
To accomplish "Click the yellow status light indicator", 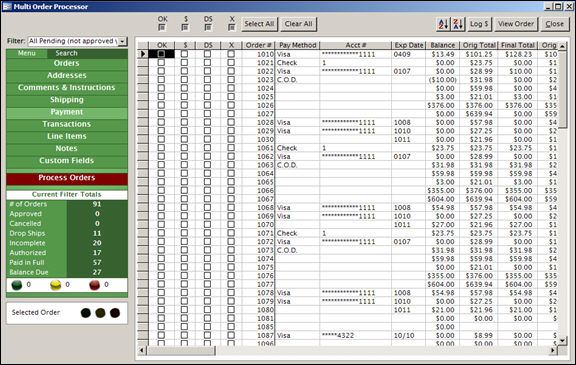I will point(55,285).
